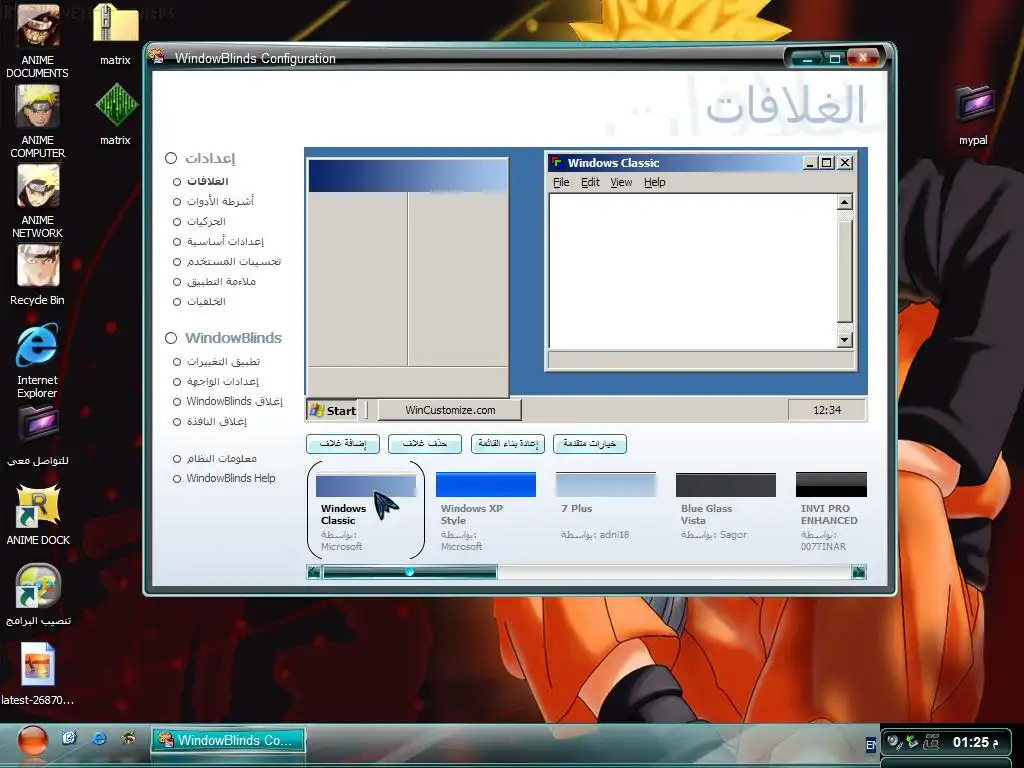Select the latest-26870 file icon

37,674
